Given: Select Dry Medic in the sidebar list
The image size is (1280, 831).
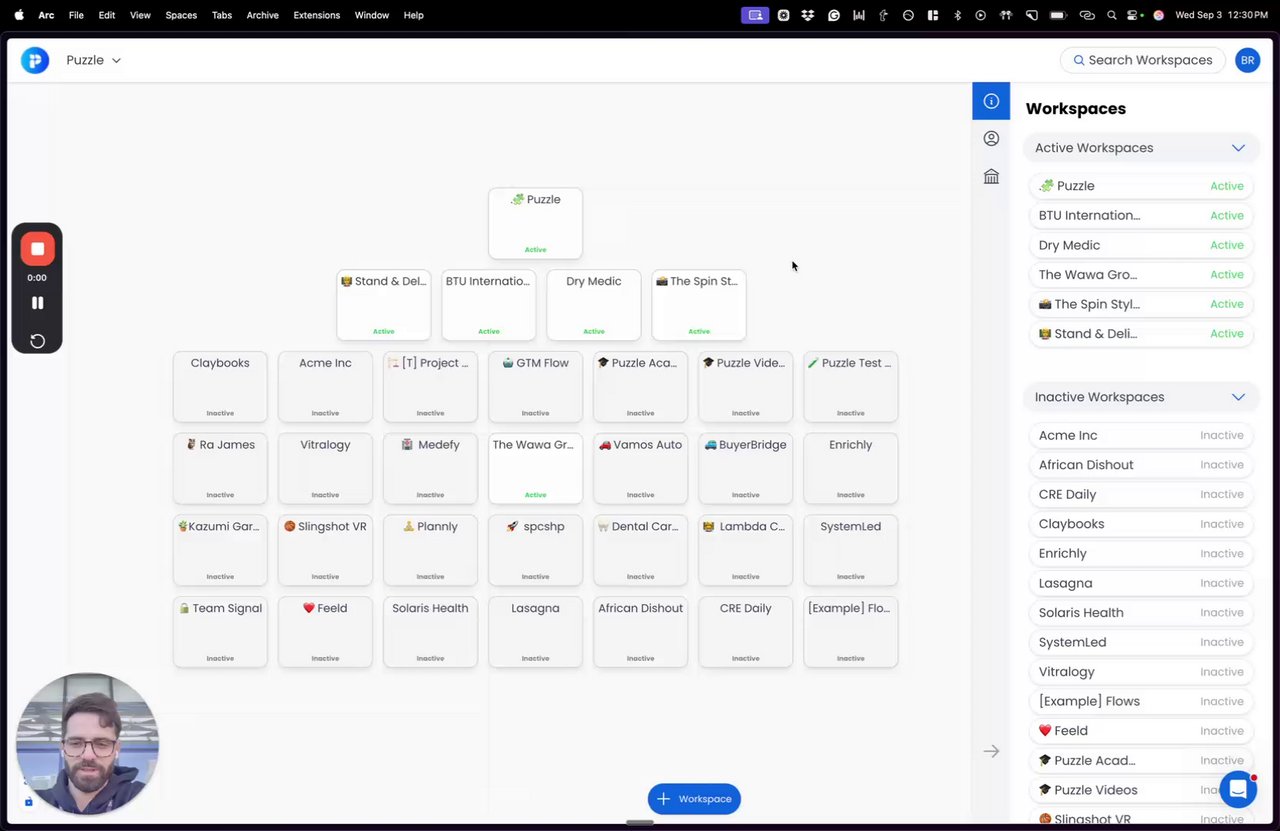Looking at the screenshot, I should coord(1141,245).
